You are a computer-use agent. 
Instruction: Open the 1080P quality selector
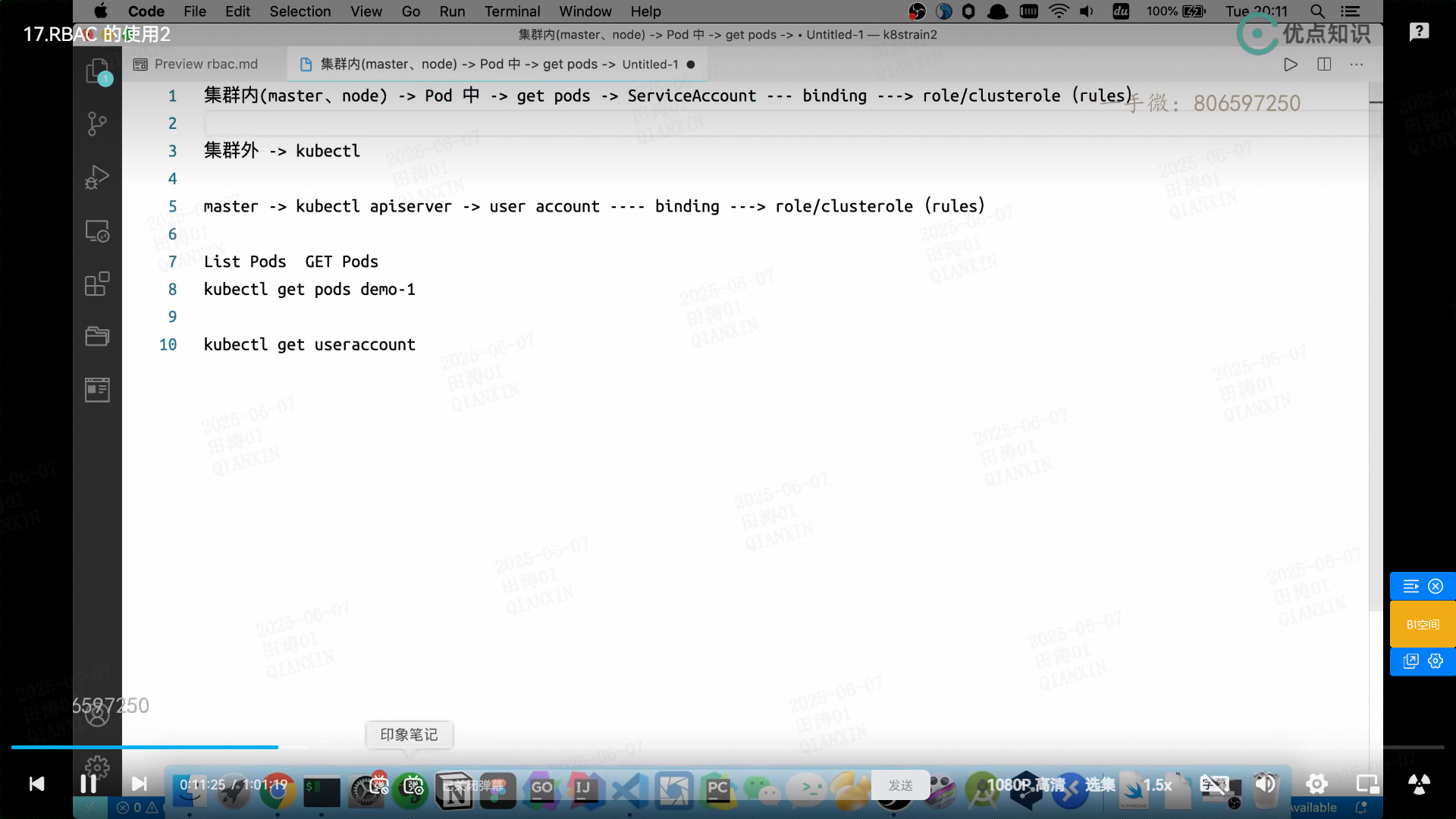point(1026,785)
